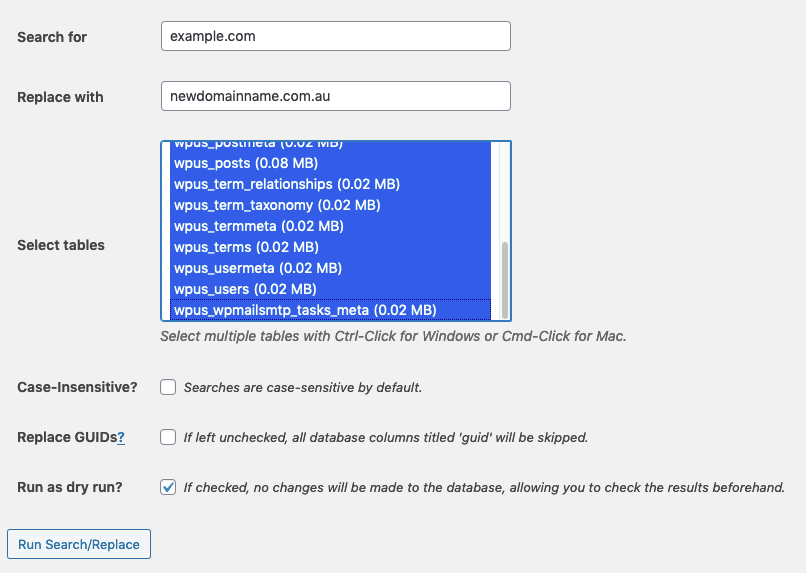Click the 'Search for' field label
This screenshot has height=573, width=806.
click(52, 37)
